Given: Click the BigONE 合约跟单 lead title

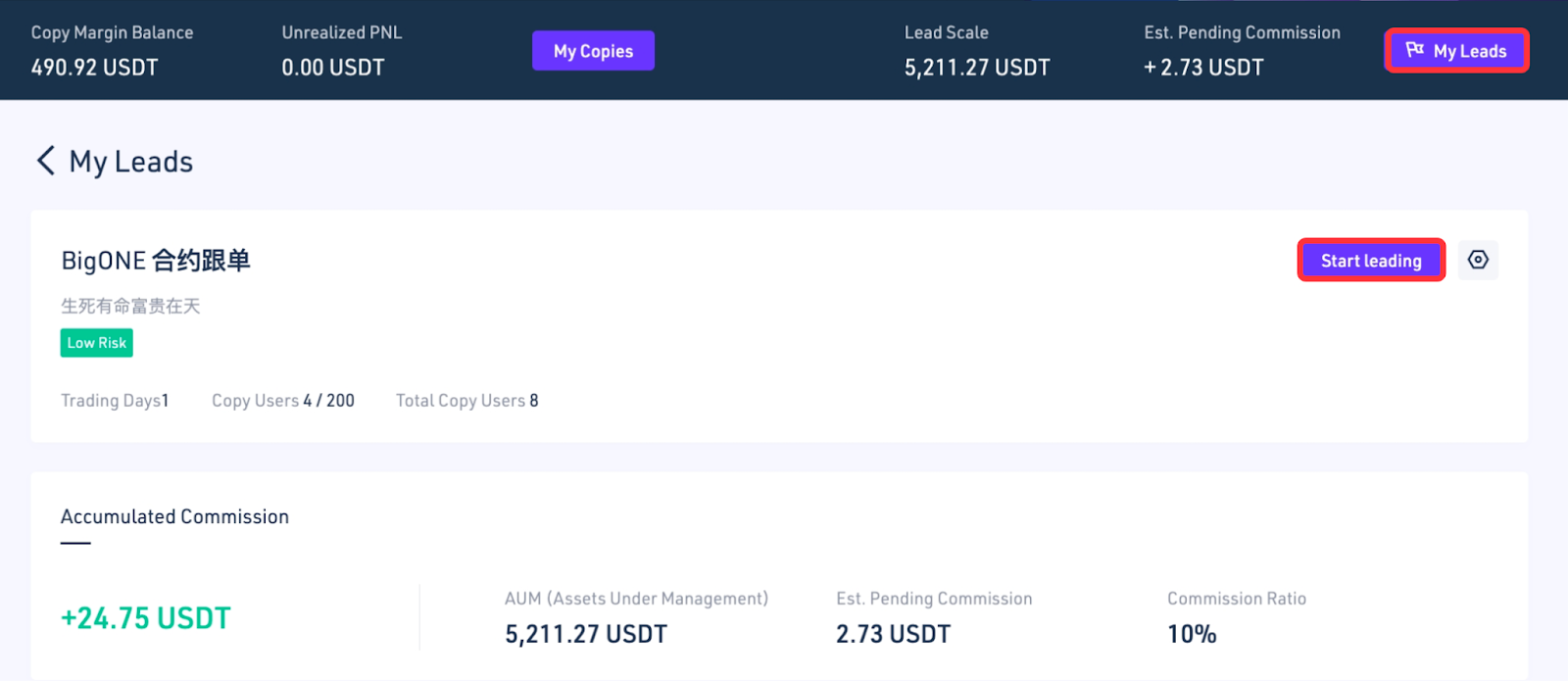Looking at the screenshot, I should (156, 261).
